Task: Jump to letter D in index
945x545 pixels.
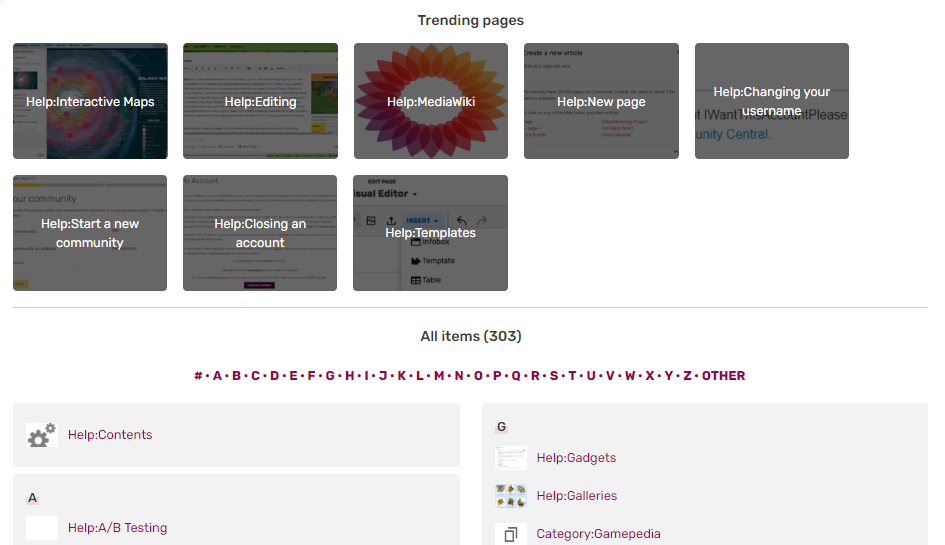Action: pos(274,376)
